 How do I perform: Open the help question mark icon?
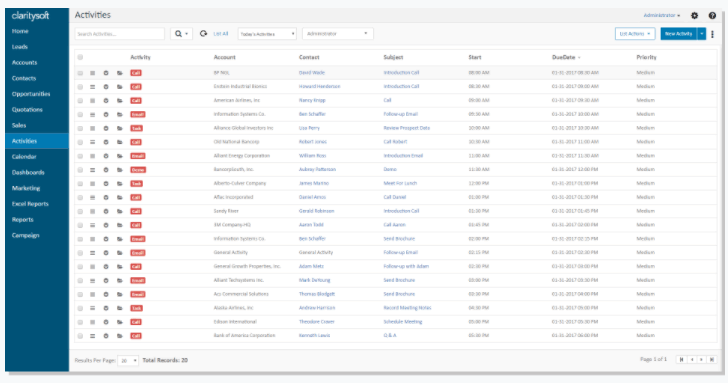coord(712,15)
